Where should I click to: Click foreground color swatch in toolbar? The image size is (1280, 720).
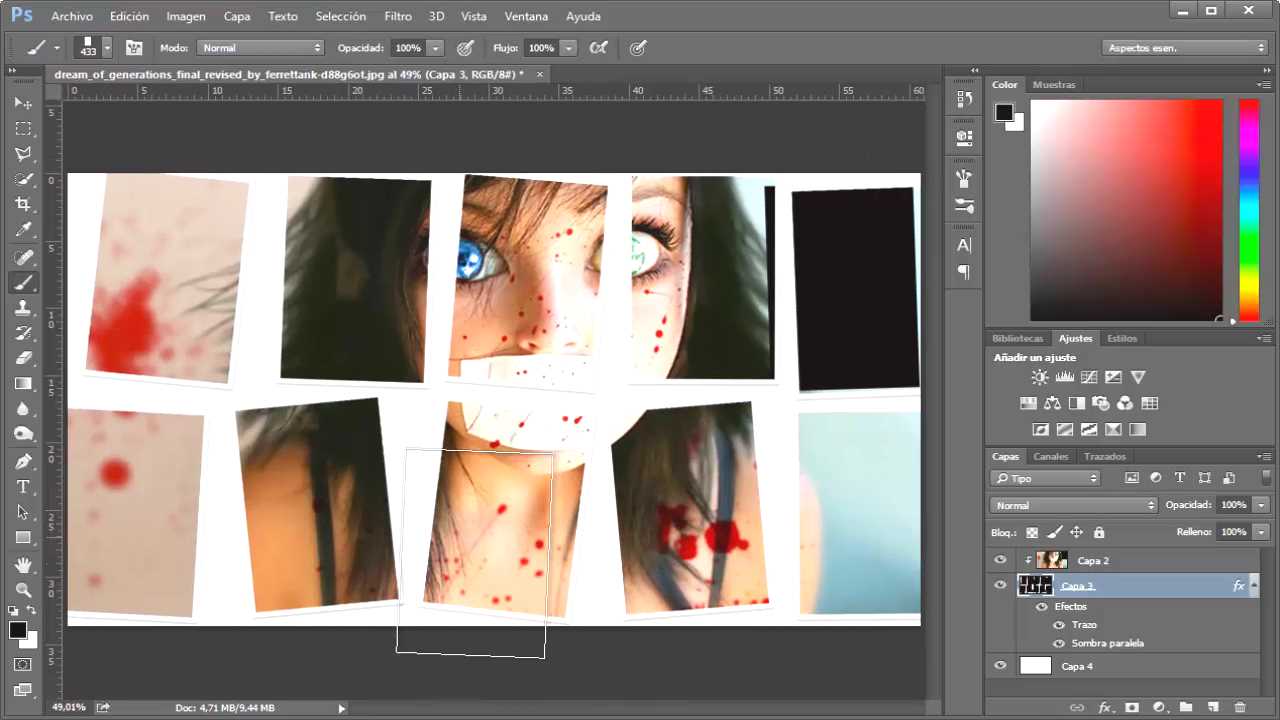click(x=18, y=630)
